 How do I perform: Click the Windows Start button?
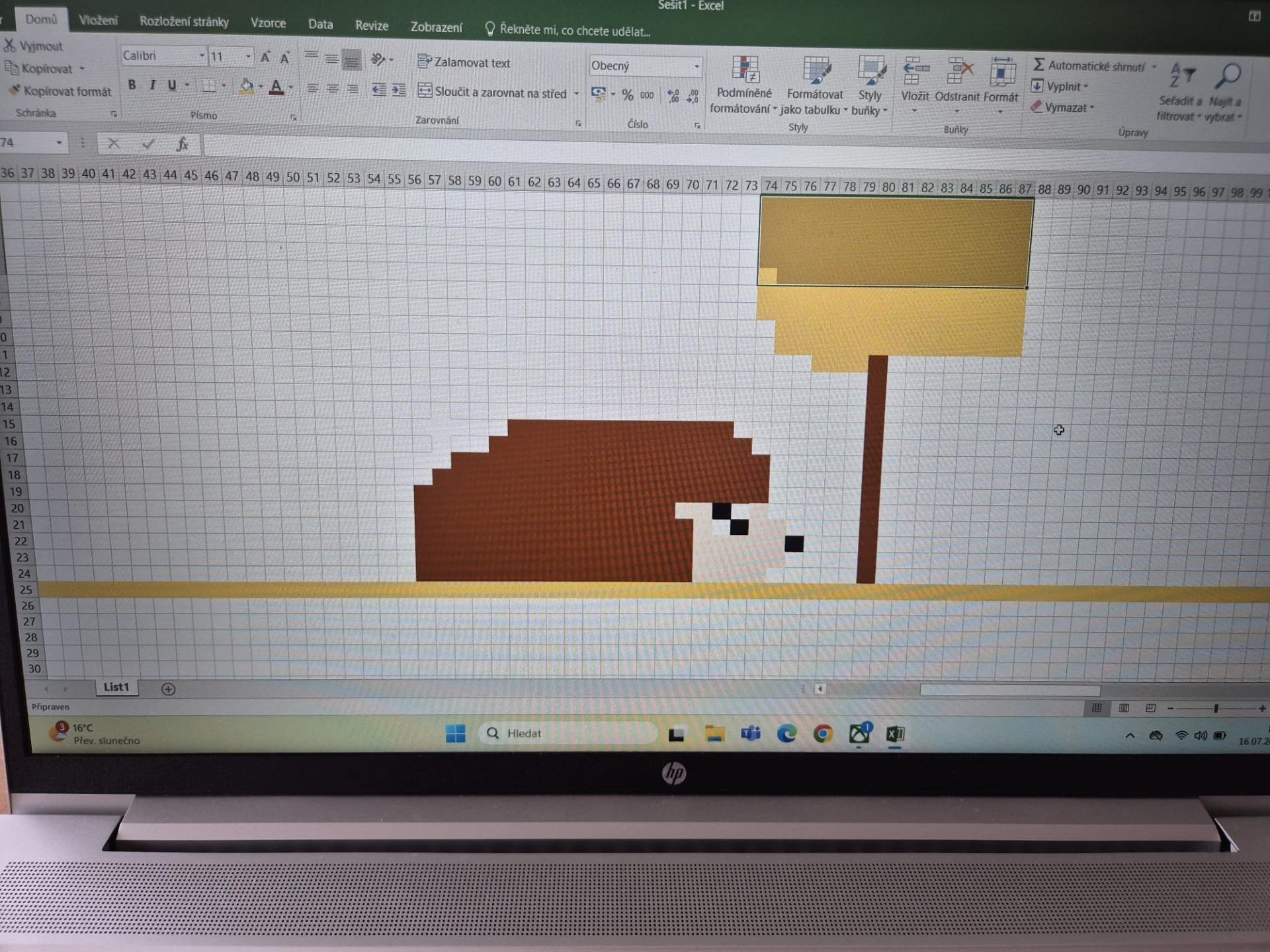point(455,733)
